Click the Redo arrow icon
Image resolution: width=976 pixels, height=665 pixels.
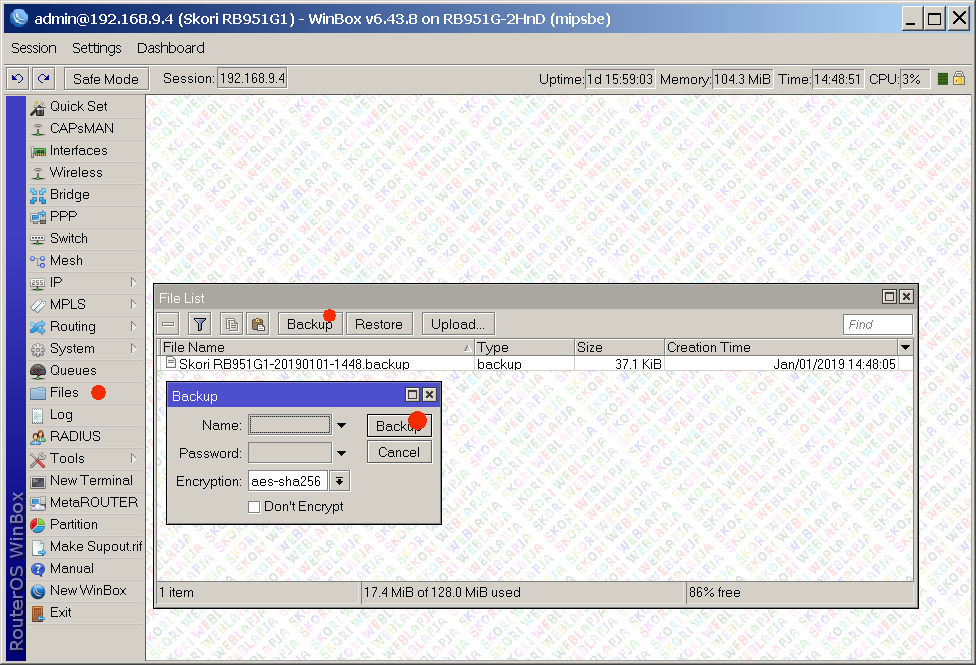(x=43, y=79)
